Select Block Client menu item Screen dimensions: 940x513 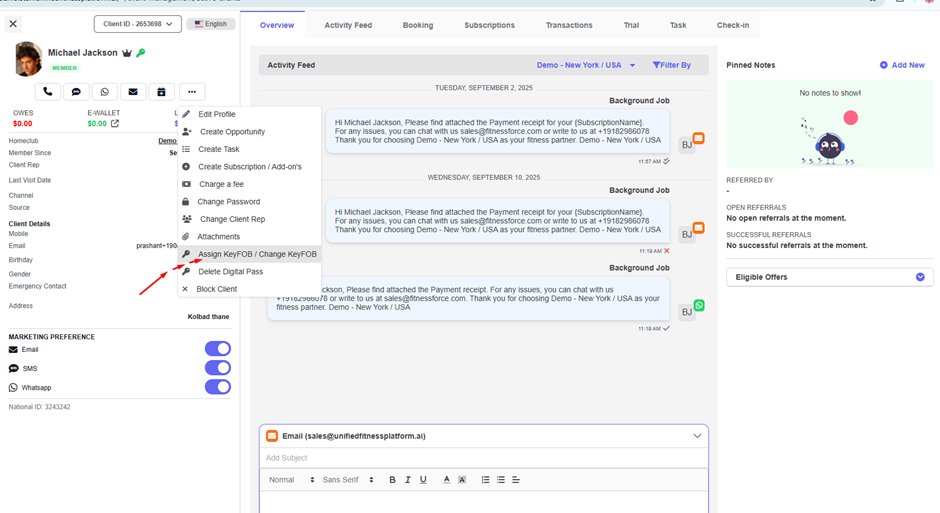pos(249,289)
